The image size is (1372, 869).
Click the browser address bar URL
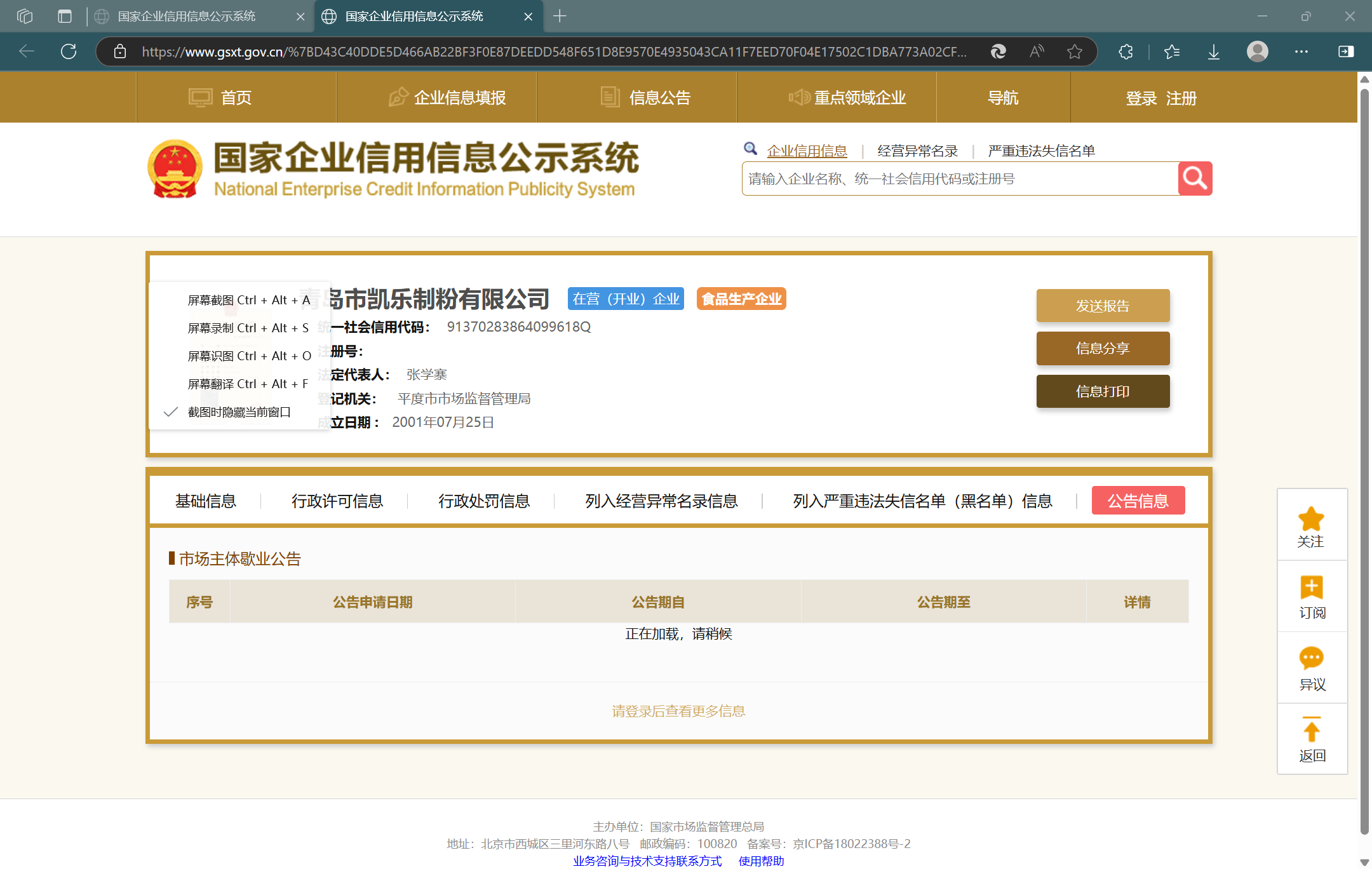(554, 51)
